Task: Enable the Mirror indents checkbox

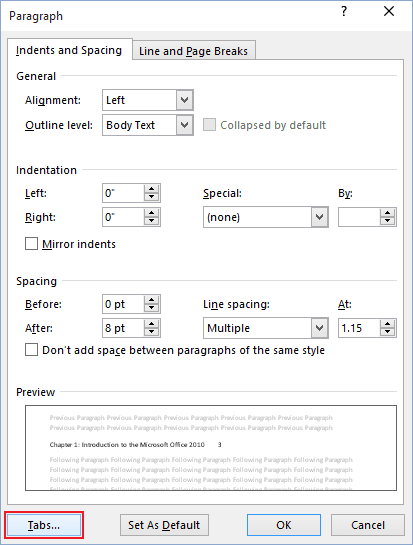Action: (31, 244)
